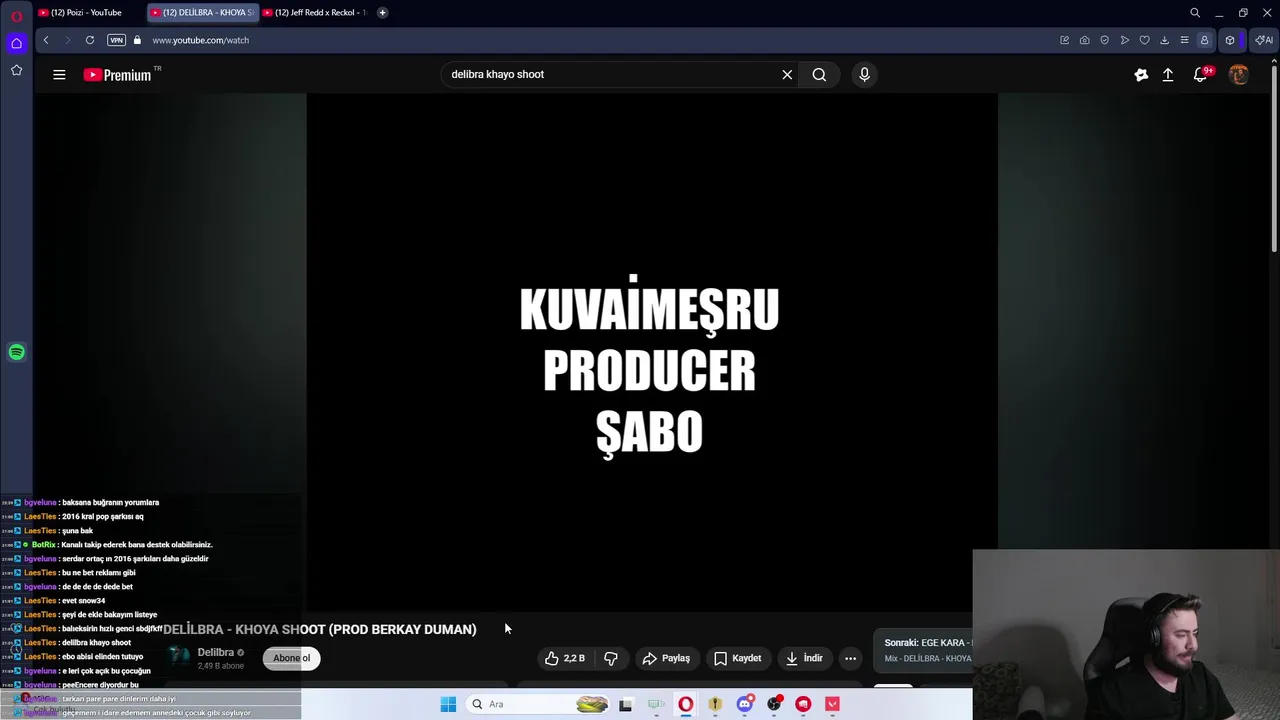Image resolution: width=1280 pixels, height=720 pixels.
Task: Toggle the Opera VPN badge
Action: tap(116, 40)
